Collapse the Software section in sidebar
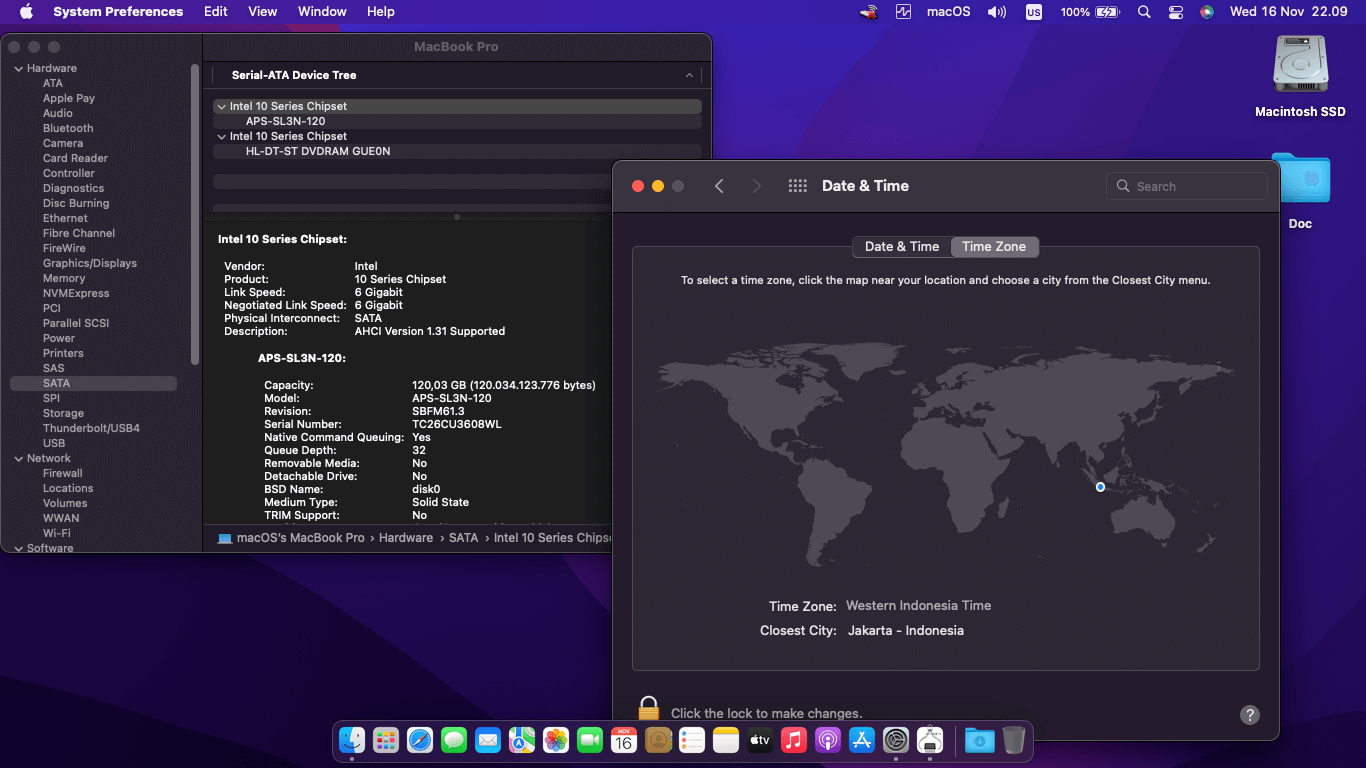 click(x=18, y=548)
